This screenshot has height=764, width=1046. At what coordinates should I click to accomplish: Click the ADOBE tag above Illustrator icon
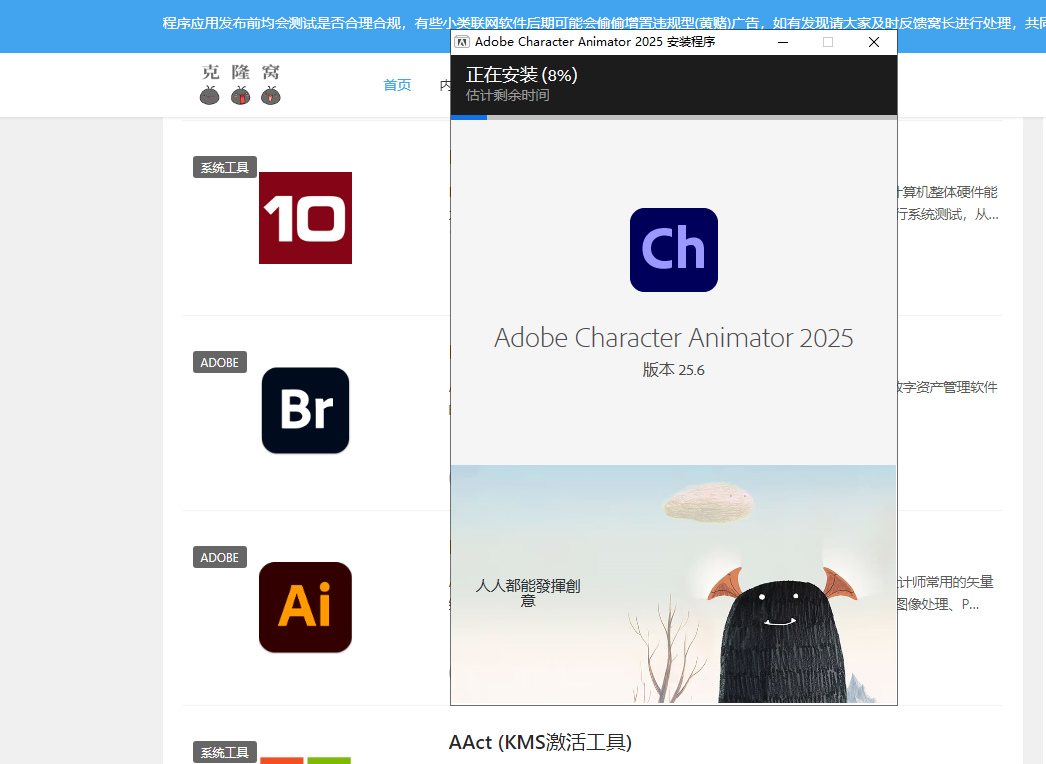tap(219, 557)
